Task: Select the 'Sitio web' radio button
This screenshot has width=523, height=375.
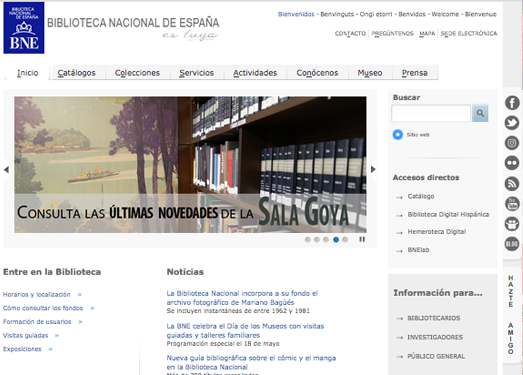Action: [x=398, y=134]
